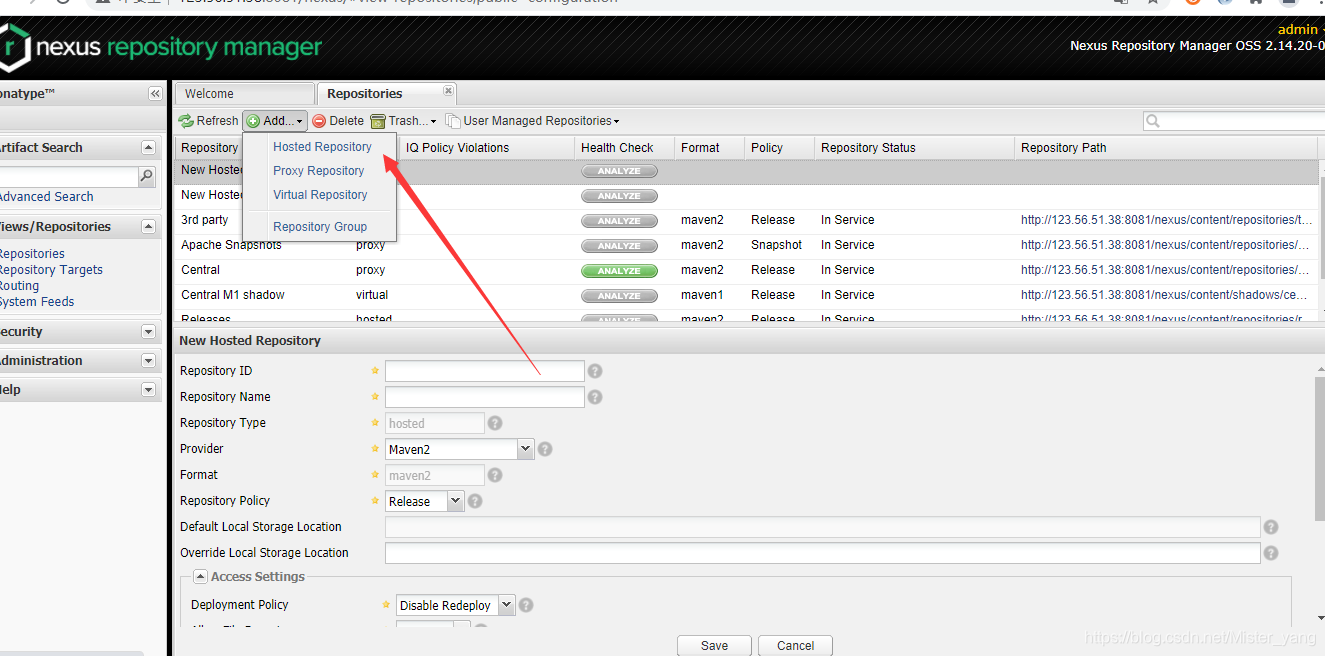The width and height of the screenshot is (1325, 656).
Task: Click Analyze button for Central row
Action: 619,271
